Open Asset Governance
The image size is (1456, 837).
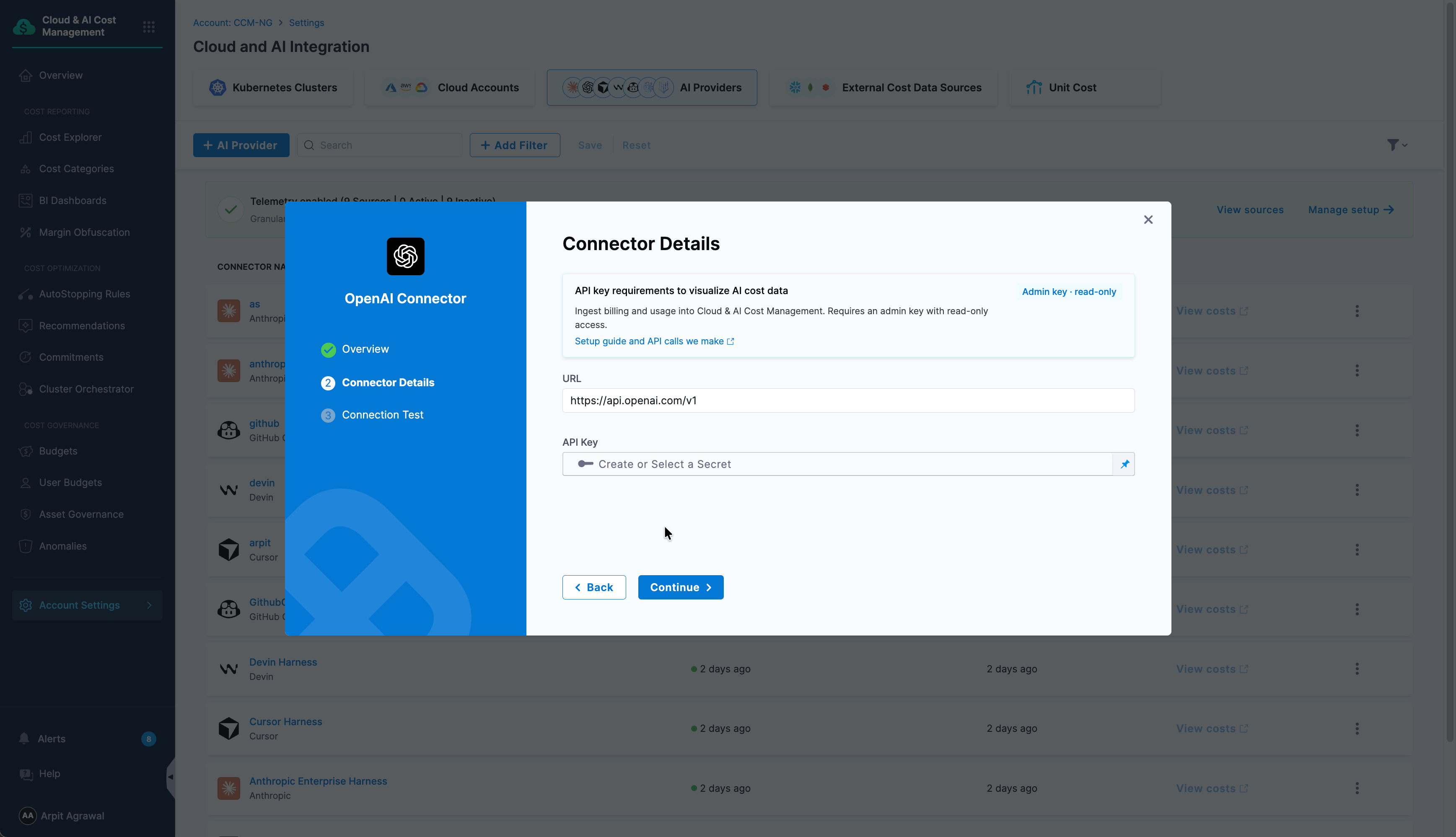coord(81,514)
